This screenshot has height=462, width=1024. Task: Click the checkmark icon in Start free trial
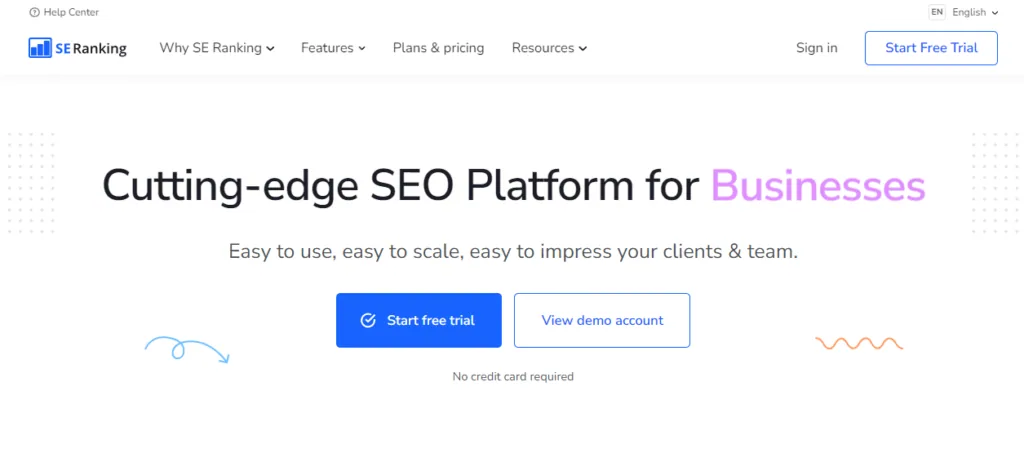[368, 320]
